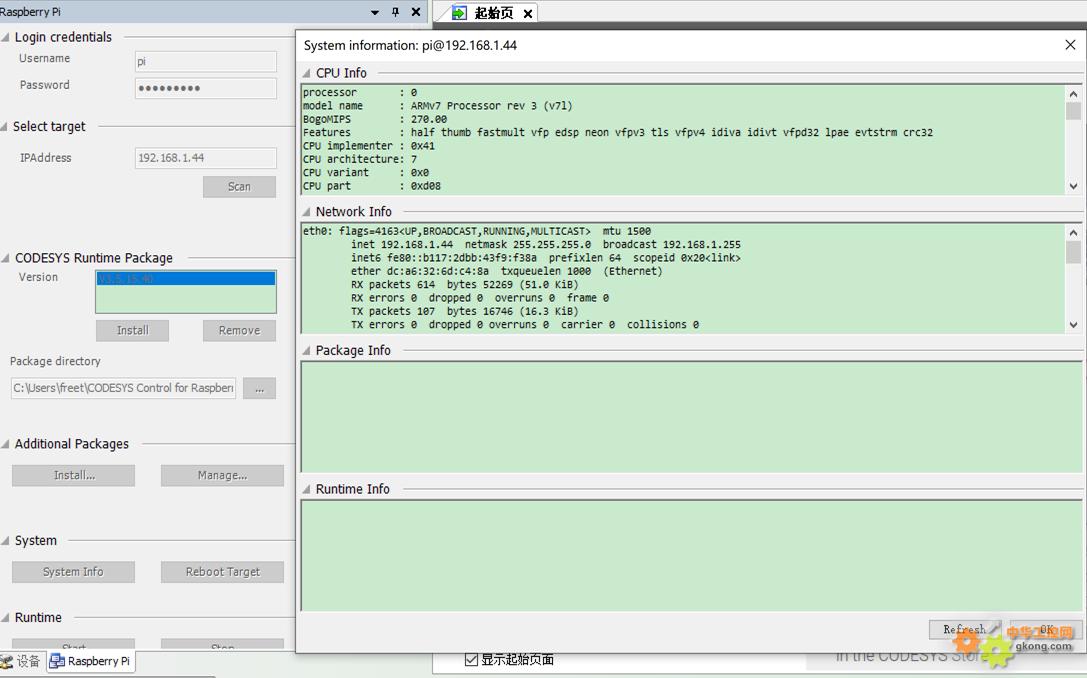This screenshot has height=678, width=1087.
Task: Click the model name ARMv7 Processor line
Action: coord(437,106)
